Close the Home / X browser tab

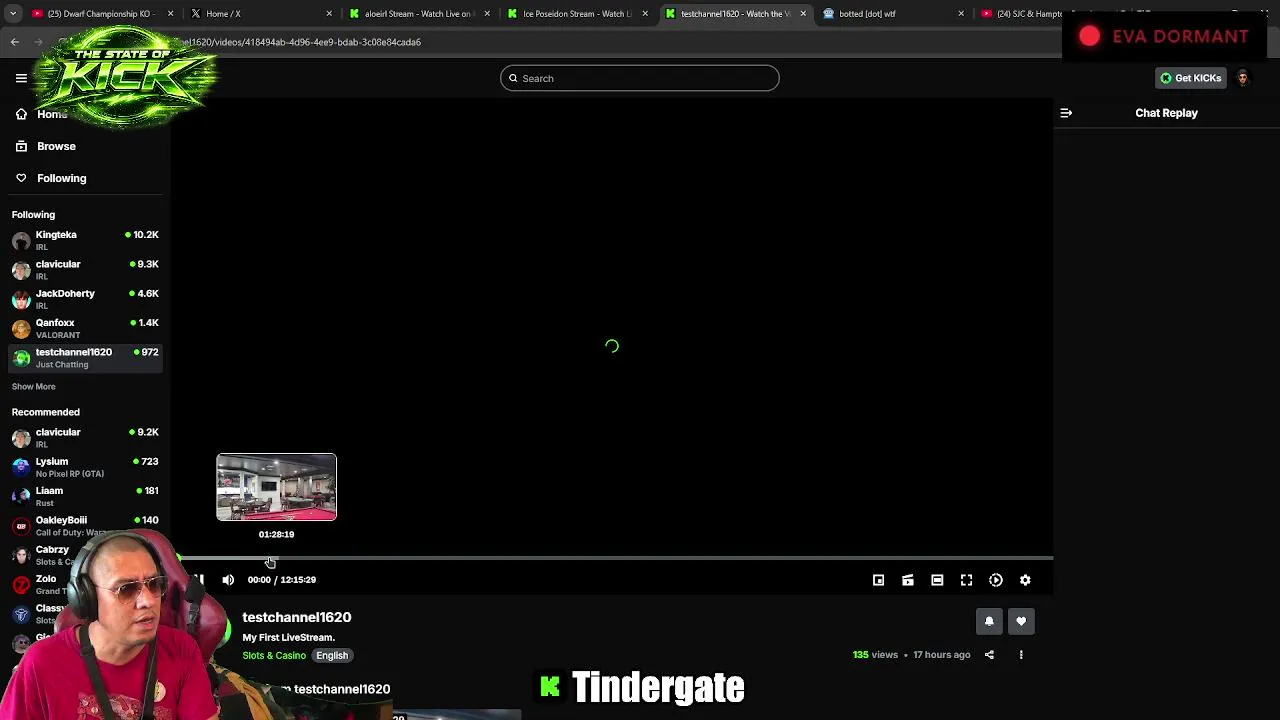[329, 14]
